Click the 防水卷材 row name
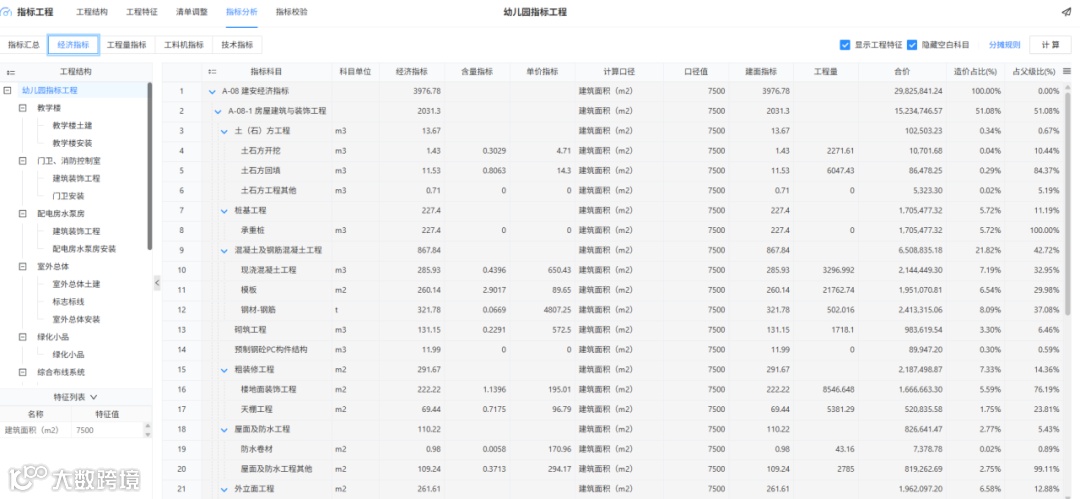The width and height of the screenshot is (1080, 499). (257, 449)
